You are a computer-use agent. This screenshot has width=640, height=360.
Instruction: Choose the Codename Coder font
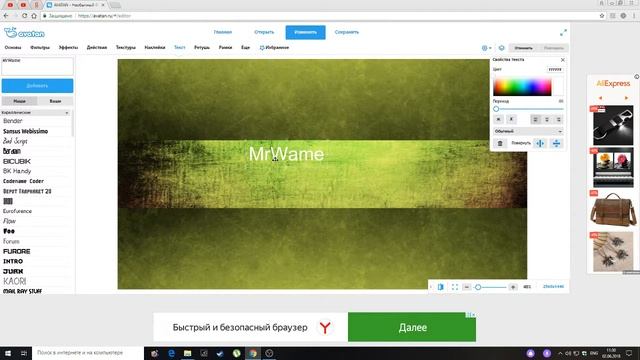(23, 181)
